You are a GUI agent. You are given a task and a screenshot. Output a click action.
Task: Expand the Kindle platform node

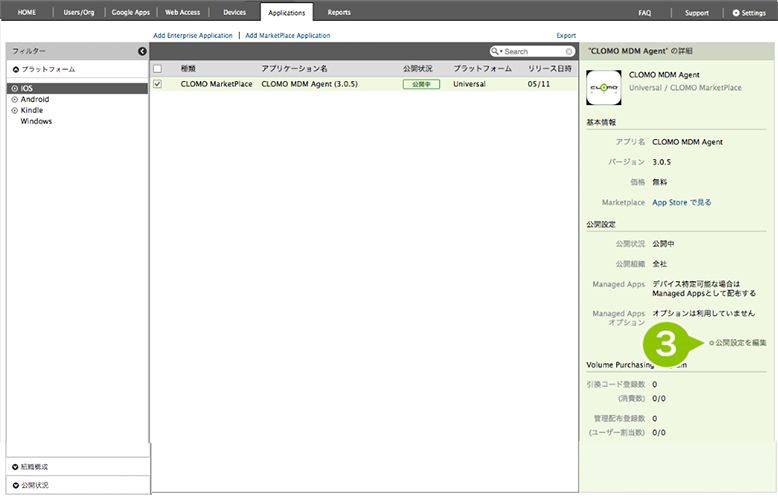(x=14, y=110)
